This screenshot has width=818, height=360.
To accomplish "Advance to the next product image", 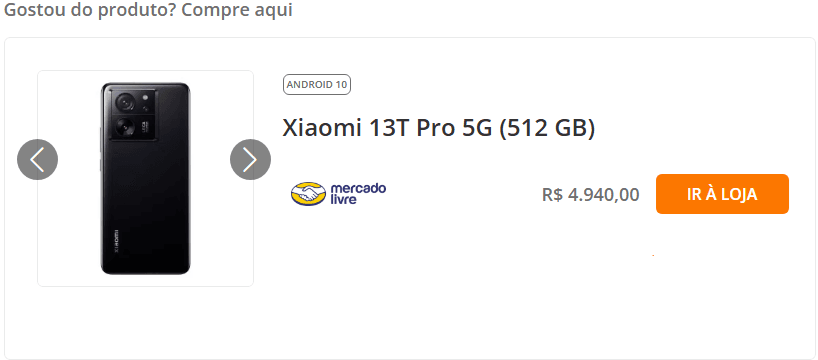I will click(250, 160).
